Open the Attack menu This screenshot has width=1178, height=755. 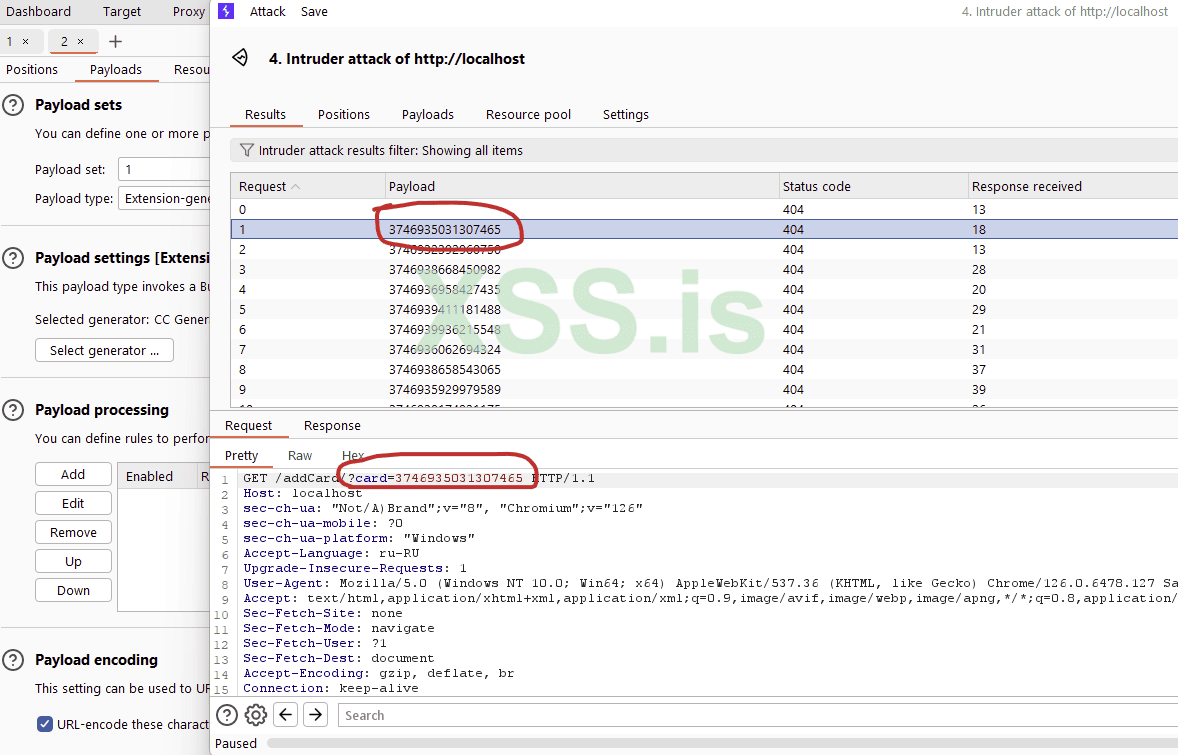click(267, 12)
